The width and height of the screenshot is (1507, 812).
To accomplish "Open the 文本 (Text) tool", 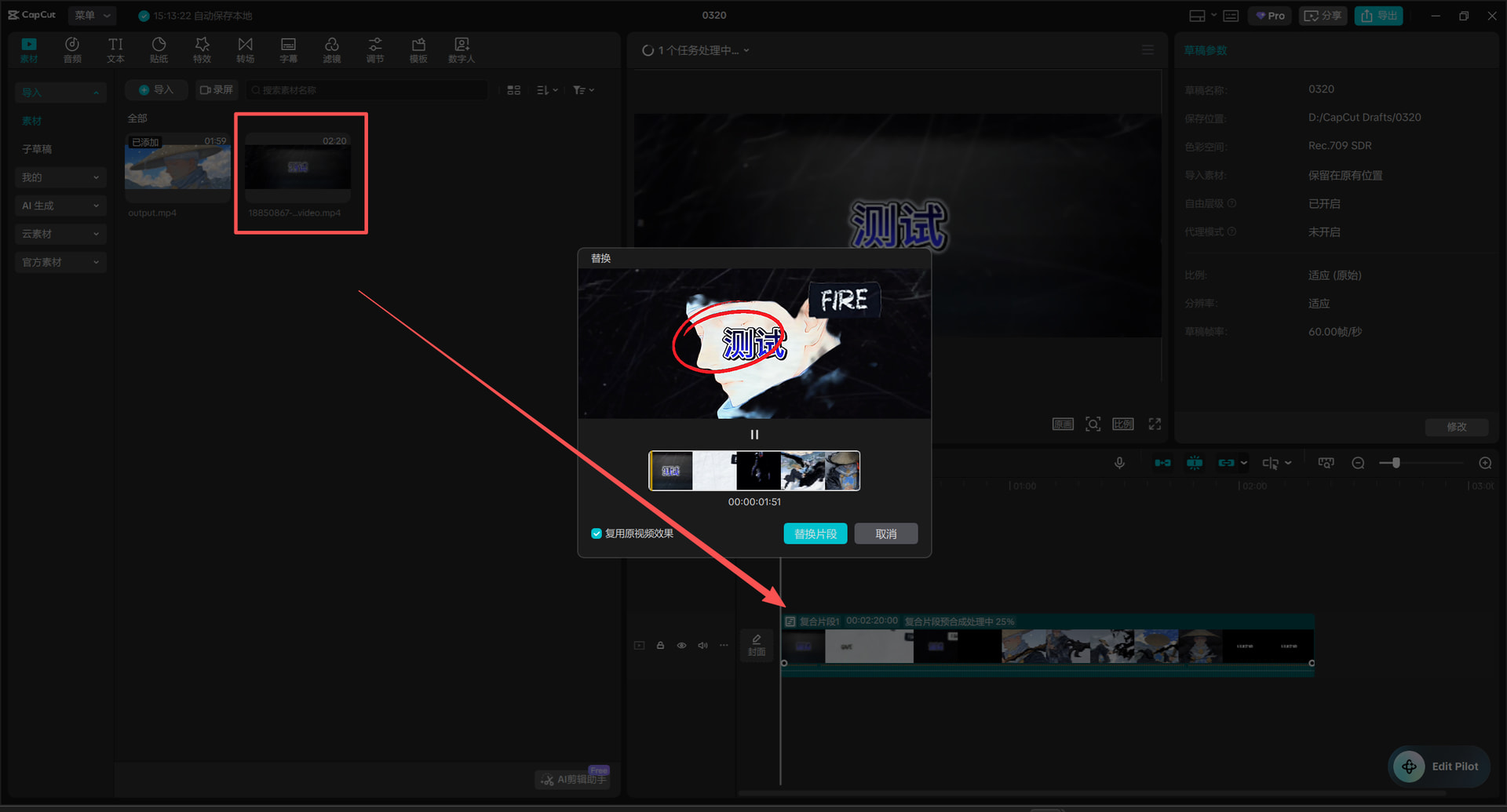I will [115, 49].
